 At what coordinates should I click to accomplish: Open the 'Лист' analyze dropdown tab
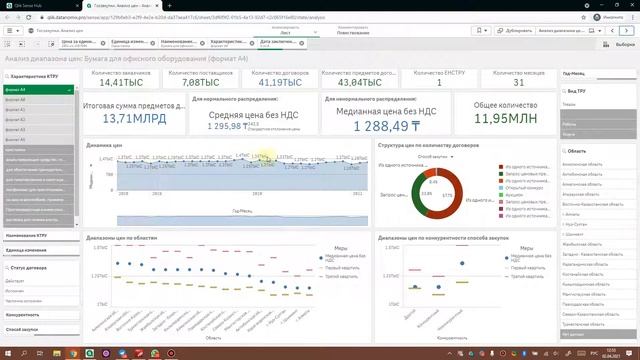click(286, 31)
